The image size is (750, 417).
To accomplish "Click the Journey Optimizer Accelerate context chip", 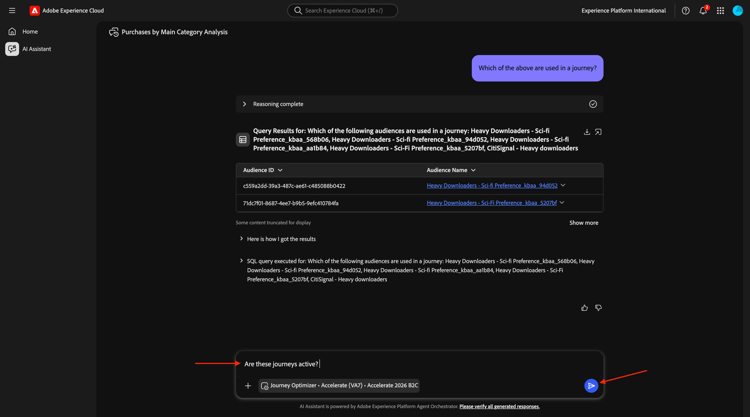I will click(x=339, y=385).
